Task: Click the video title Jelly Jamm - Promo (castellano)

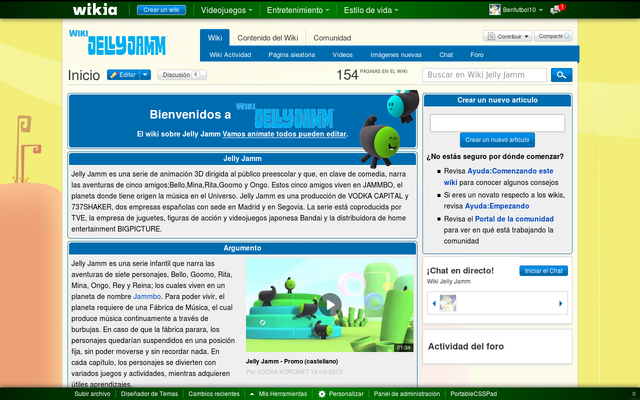Action: tap(292, 362)
